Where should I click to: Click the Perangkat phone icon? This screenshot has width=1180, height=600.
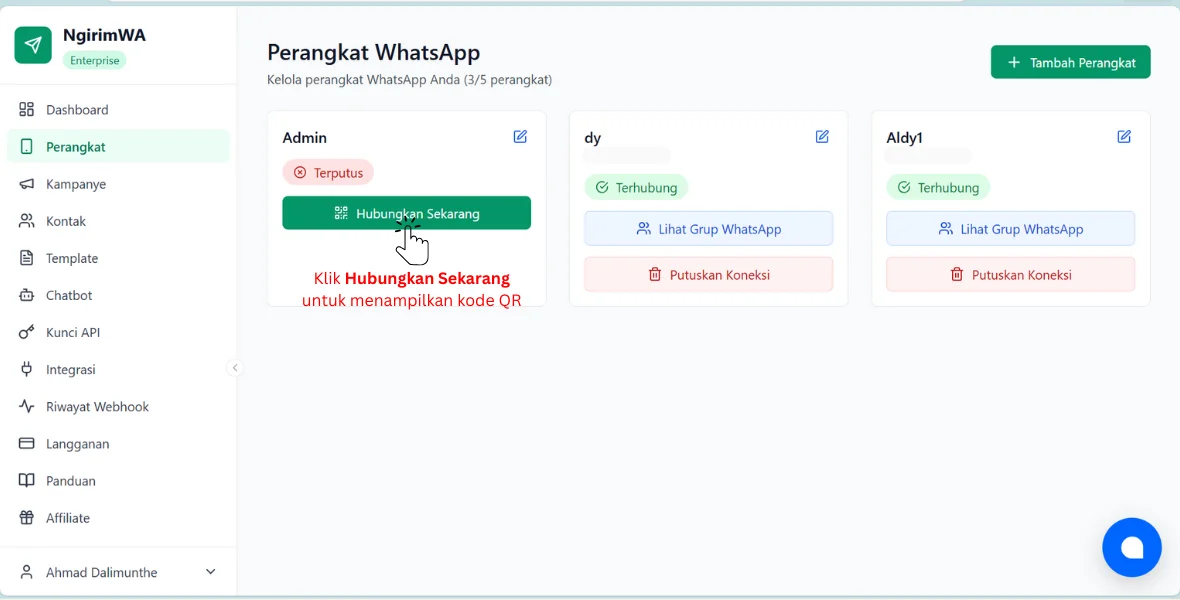26,147
